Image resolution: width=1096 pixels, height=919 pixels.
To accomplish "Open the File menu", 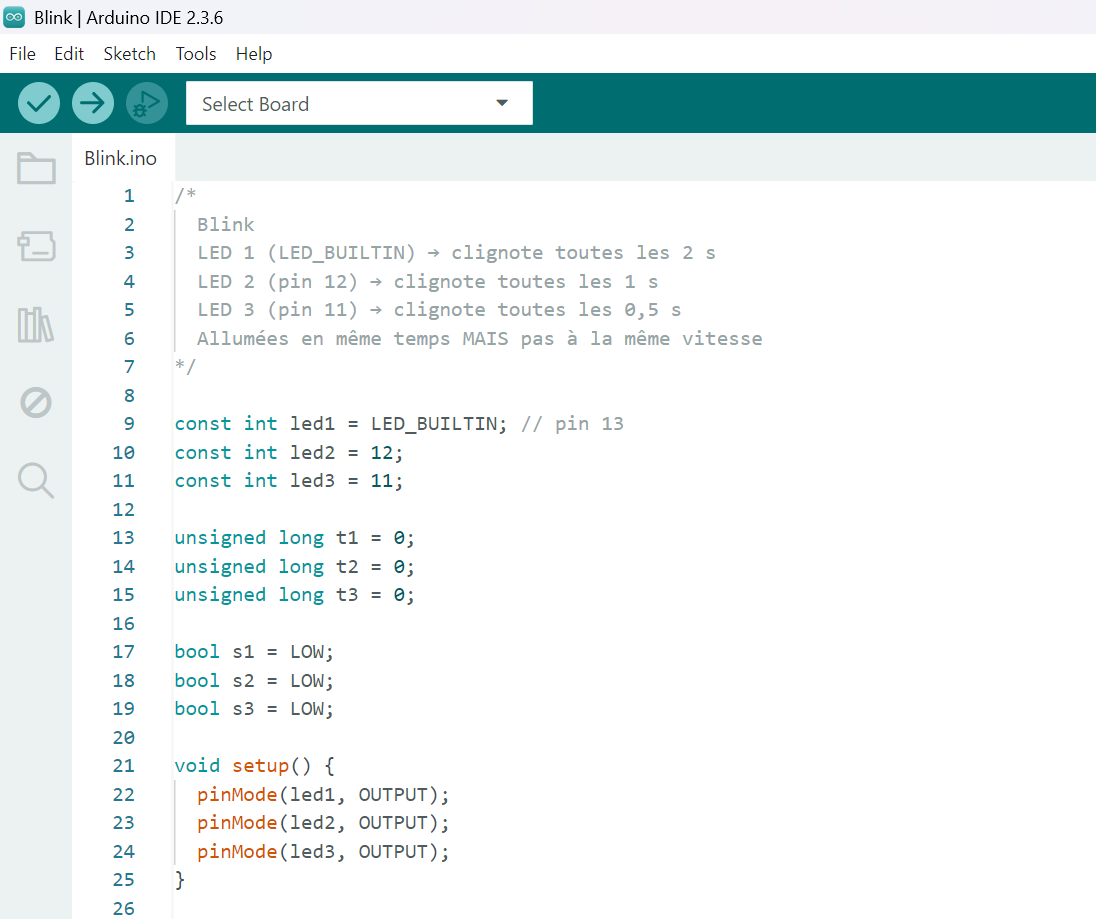I will [22, 54].
